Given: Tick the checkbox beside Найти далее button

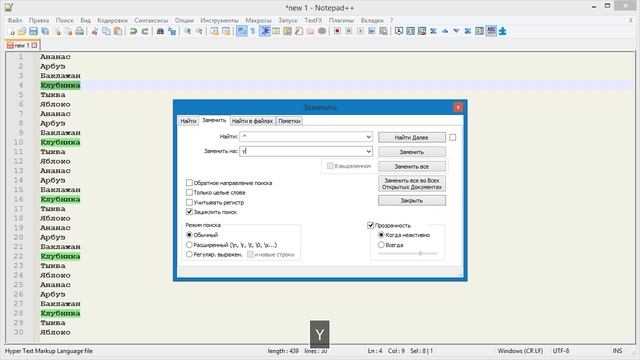Looking at the screenshot, I should (x=452, y=138).
